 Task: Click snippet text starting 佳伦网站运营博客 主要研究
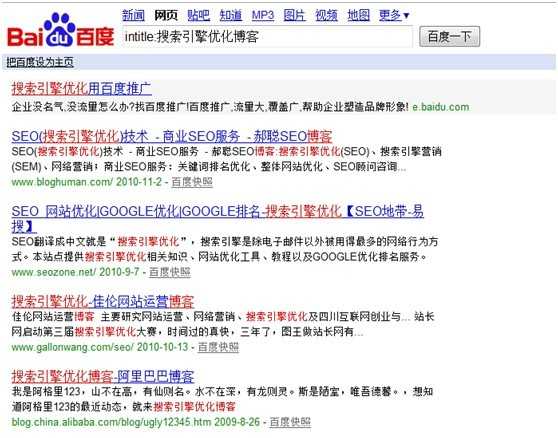click(x=223, y=324)
